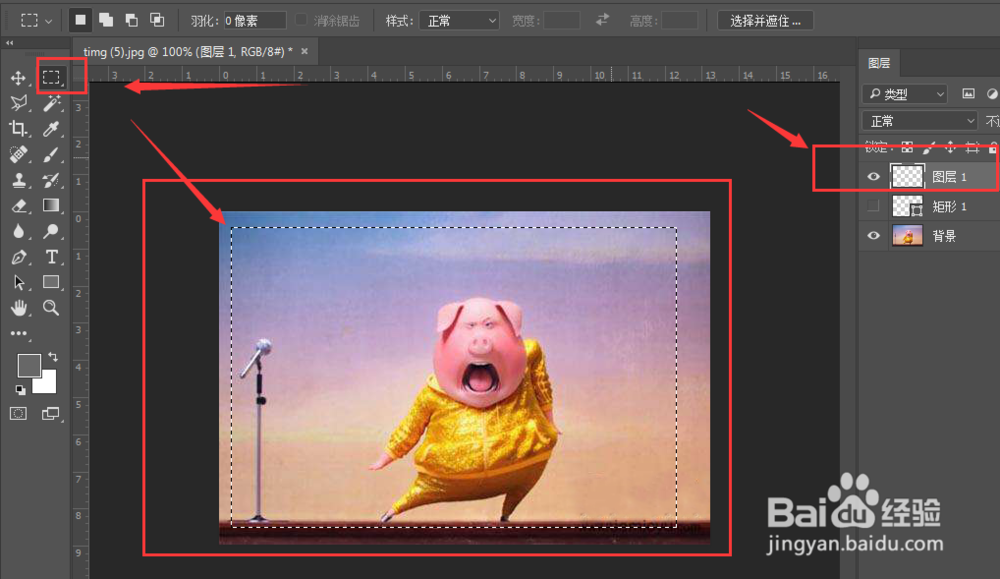
Task: Select the Dodge tool
Action: click(x=51, y=231)
